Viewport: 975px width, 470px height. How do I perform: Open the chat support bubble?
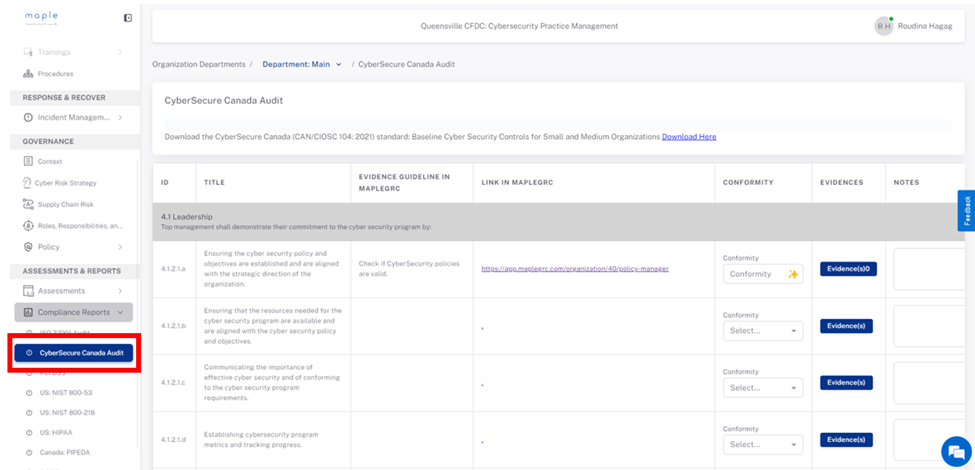[956, 451]
